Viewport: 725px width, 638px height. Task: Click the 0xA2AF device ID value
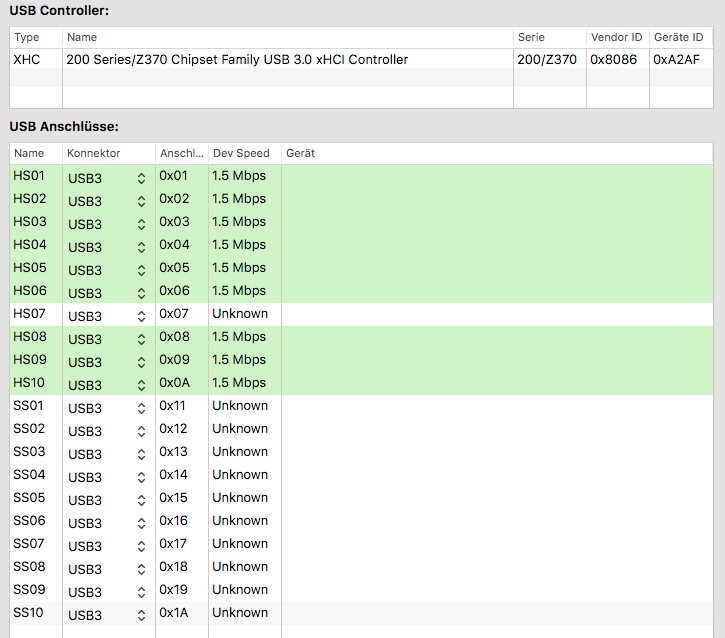tap(676, 60)
